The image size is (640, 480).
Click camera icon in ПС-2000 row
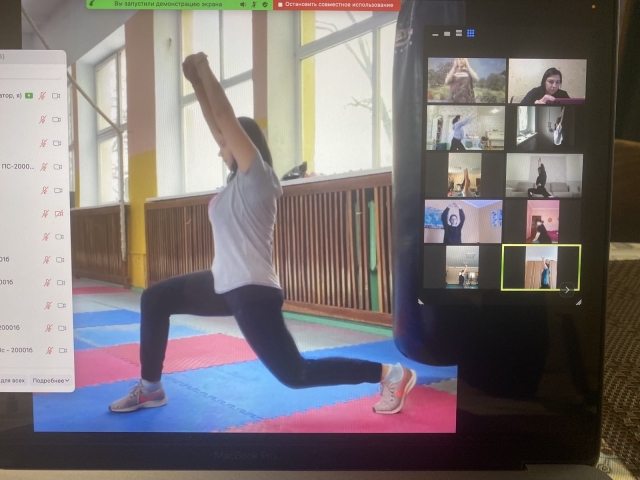(x=58, y=167)
